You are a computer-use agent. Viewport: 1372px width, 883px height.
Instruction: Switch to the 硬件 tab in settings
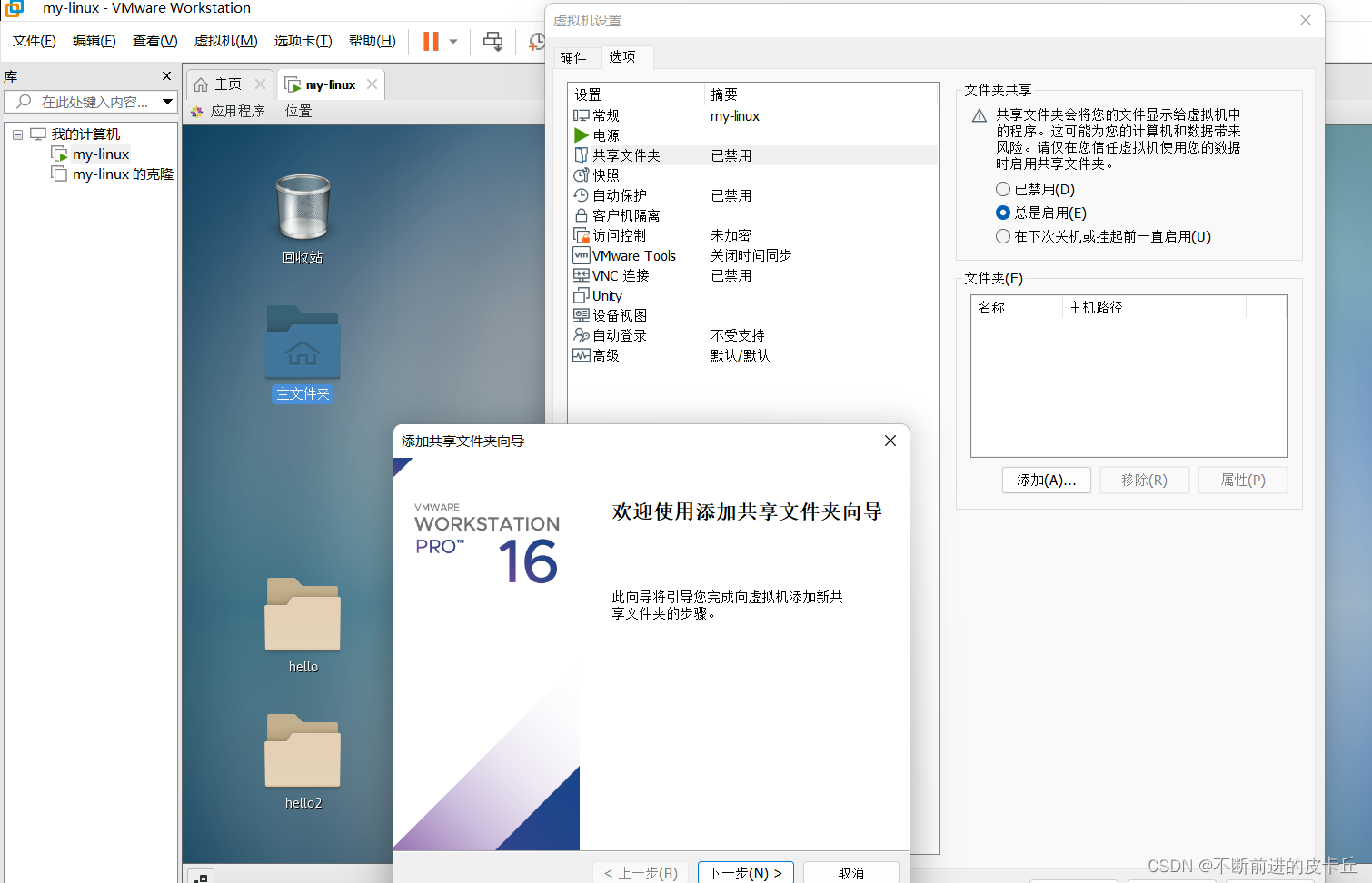point(573,58)
